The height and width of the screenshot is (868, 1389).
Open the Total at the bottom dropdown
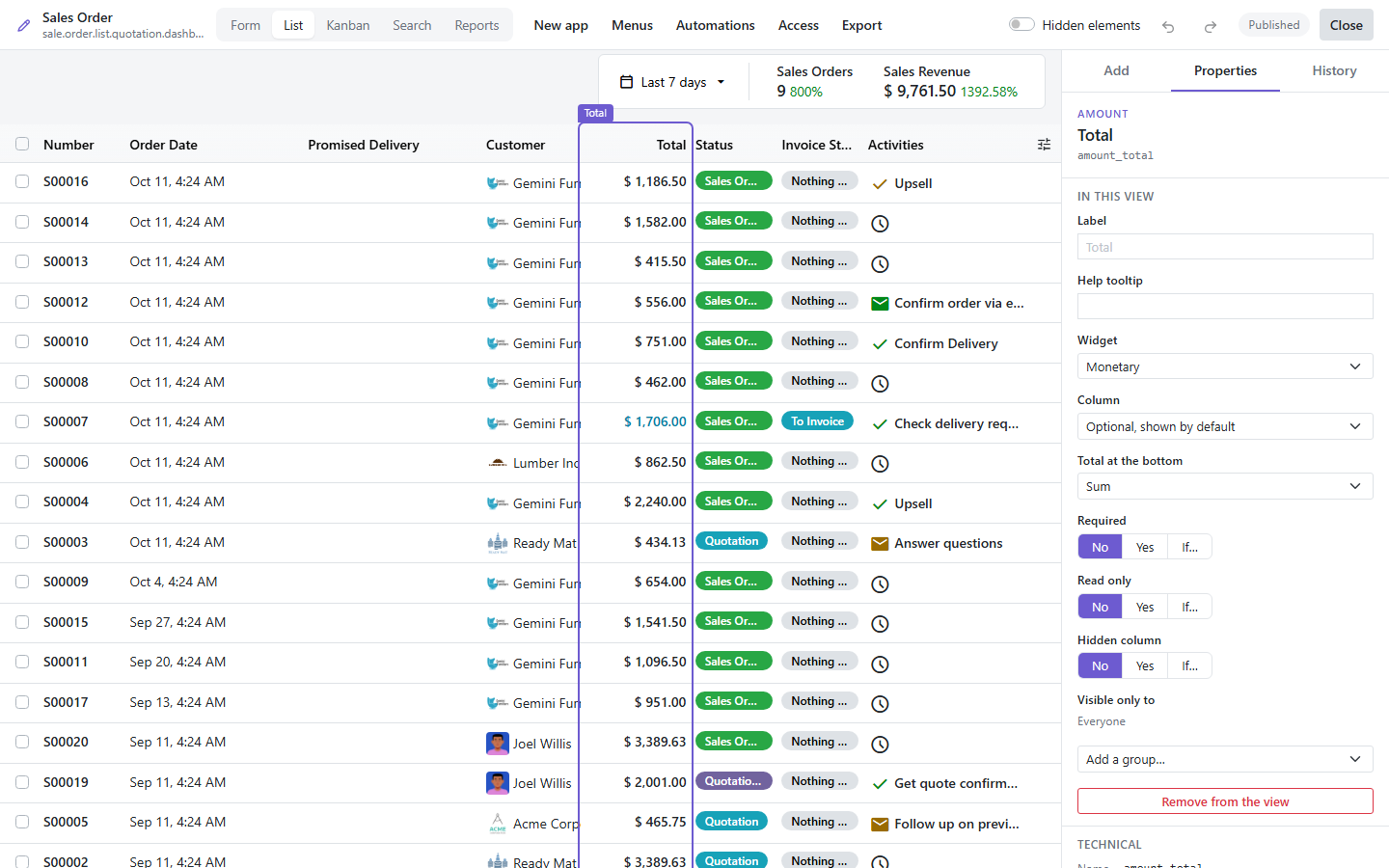tap(1225, 486)
